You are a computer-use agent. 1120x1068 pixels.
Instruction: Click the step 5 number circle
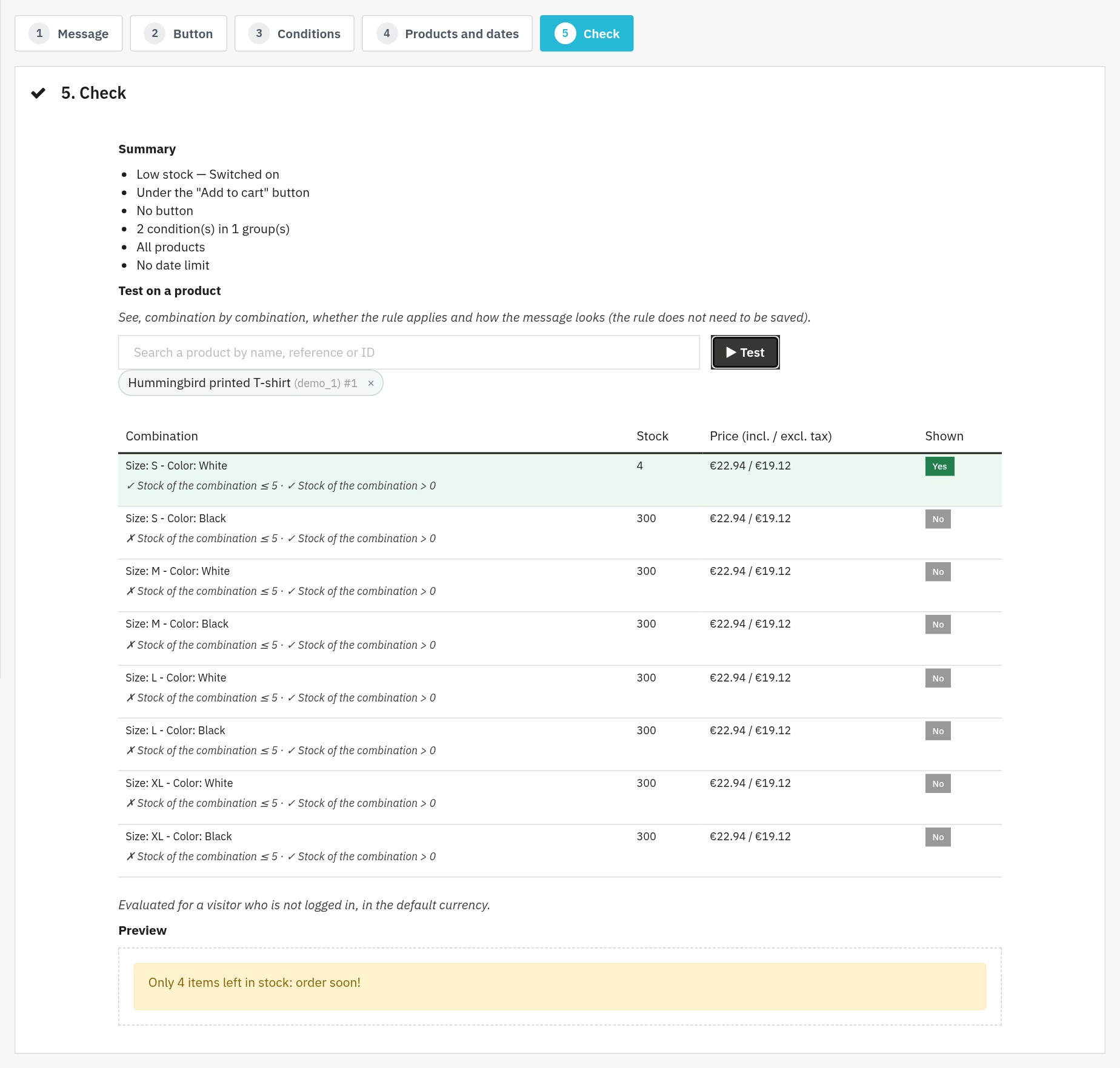(565, 33)
